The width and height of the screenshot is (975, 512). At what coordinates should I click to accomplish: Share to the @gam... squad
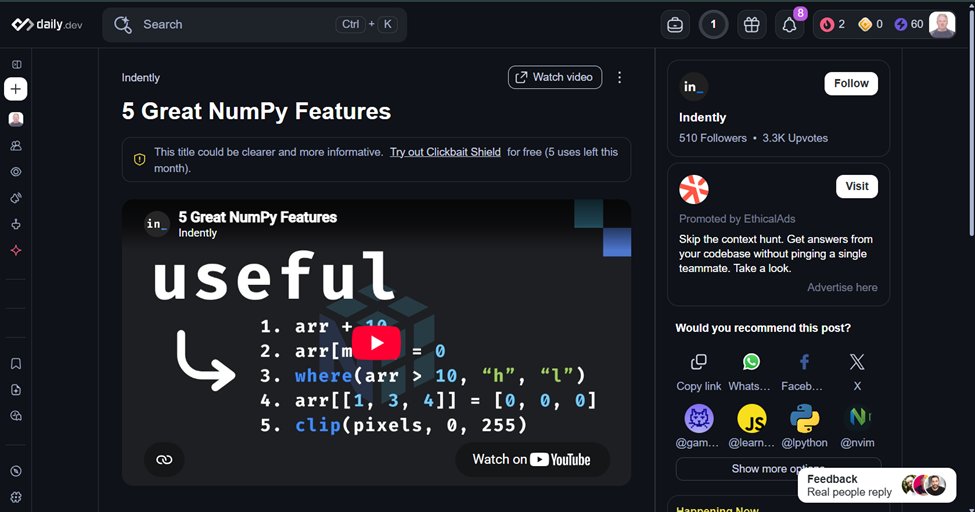pyautogui.click(x=698, y=427)
